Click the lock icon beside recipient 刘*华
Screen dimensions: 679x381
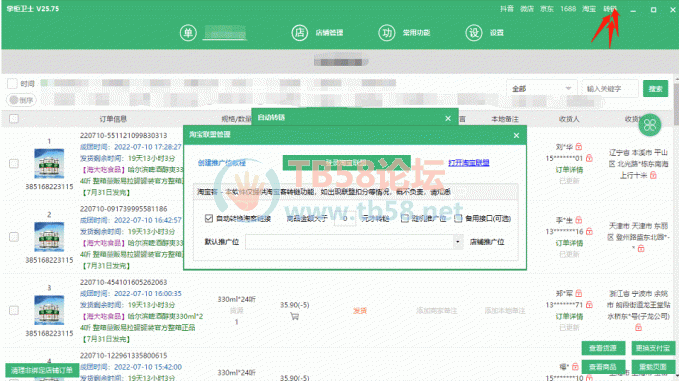(x=579, y=146)
